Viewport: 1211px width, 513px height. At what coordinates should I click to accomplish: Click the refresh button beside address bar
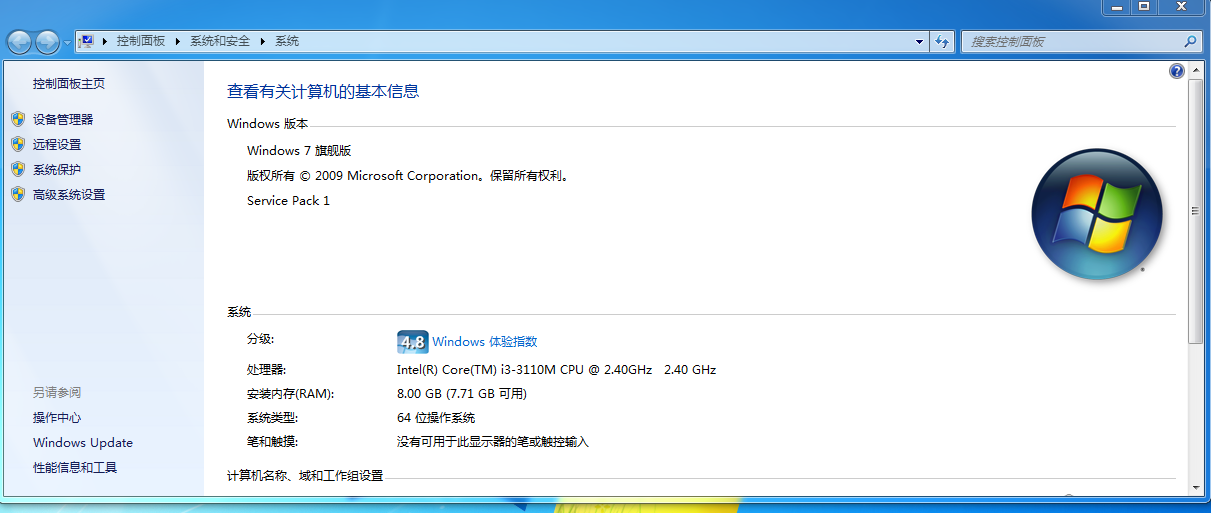click(941, 42)
